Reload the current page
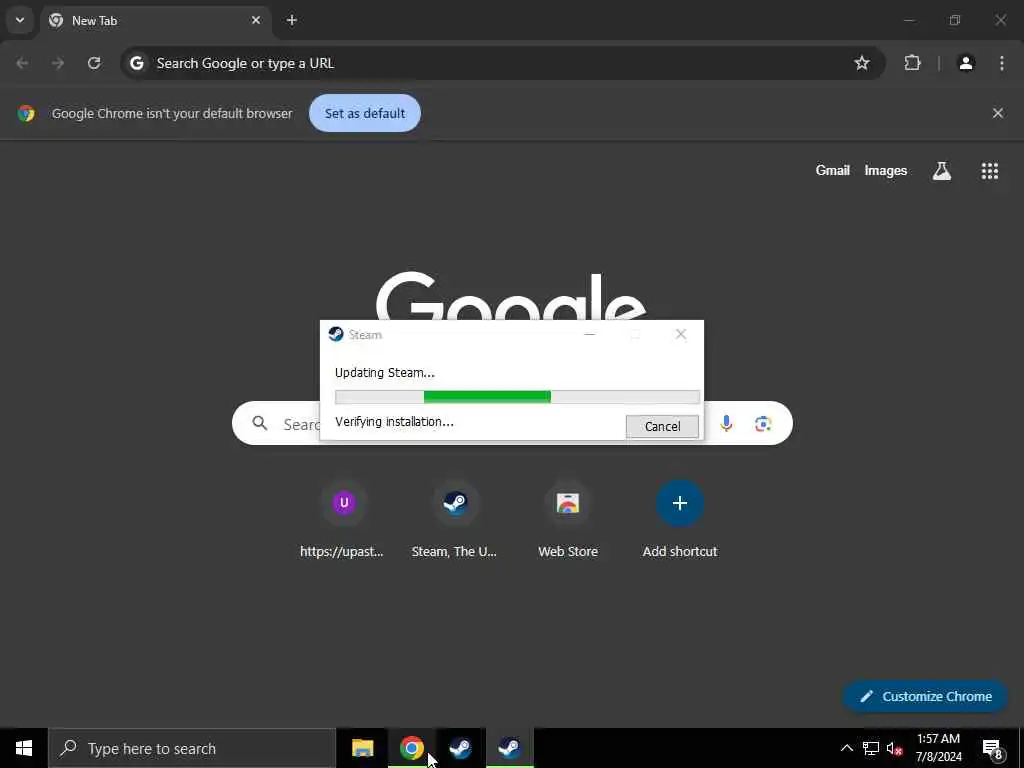This screenshot has height=768, width=1024. [94, 63]
